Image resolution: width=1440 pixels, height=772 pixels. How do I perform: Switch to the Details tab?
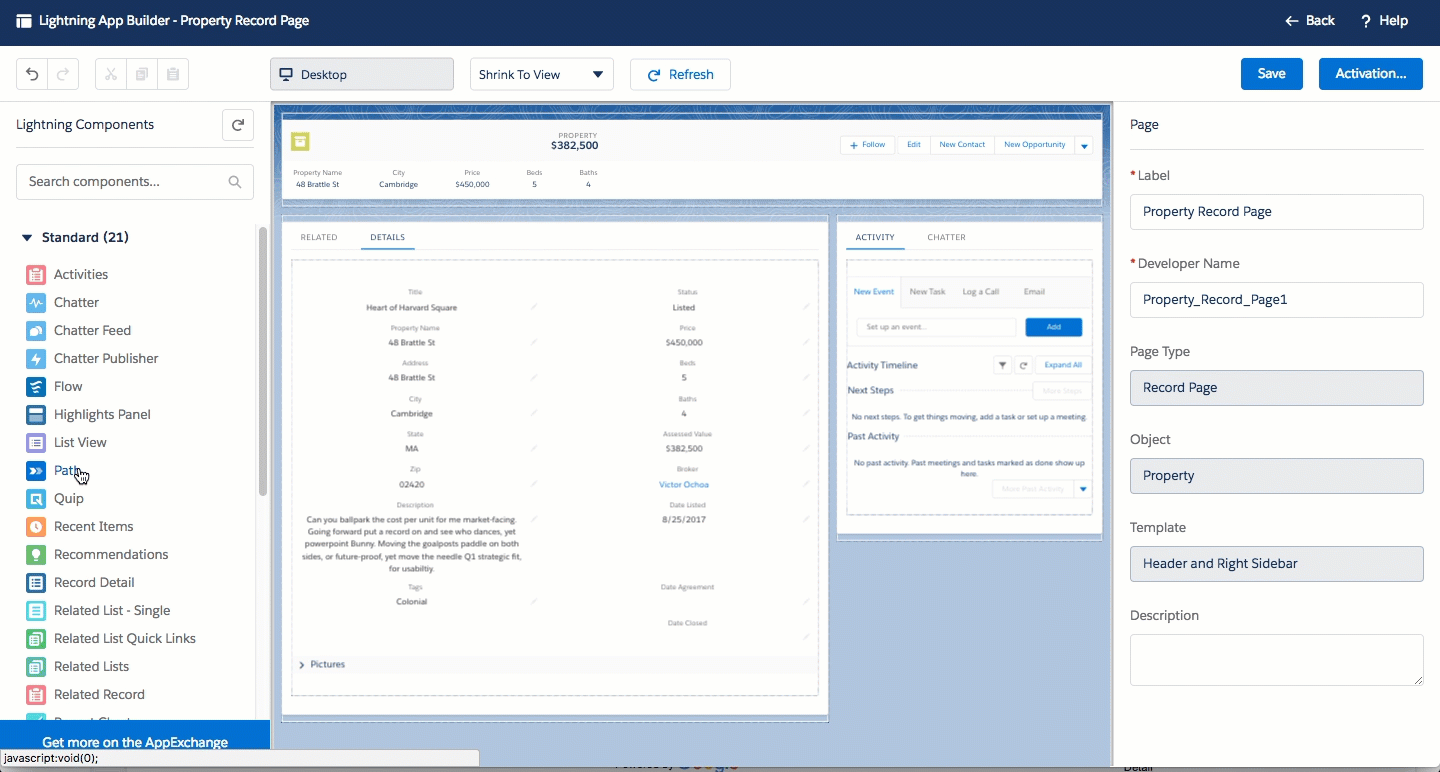click(x=388, y=237)
